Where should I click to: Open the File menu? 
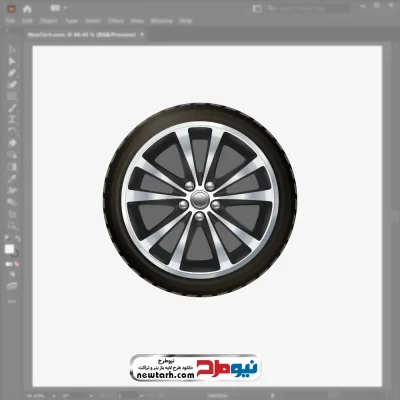tap(10, 21)
